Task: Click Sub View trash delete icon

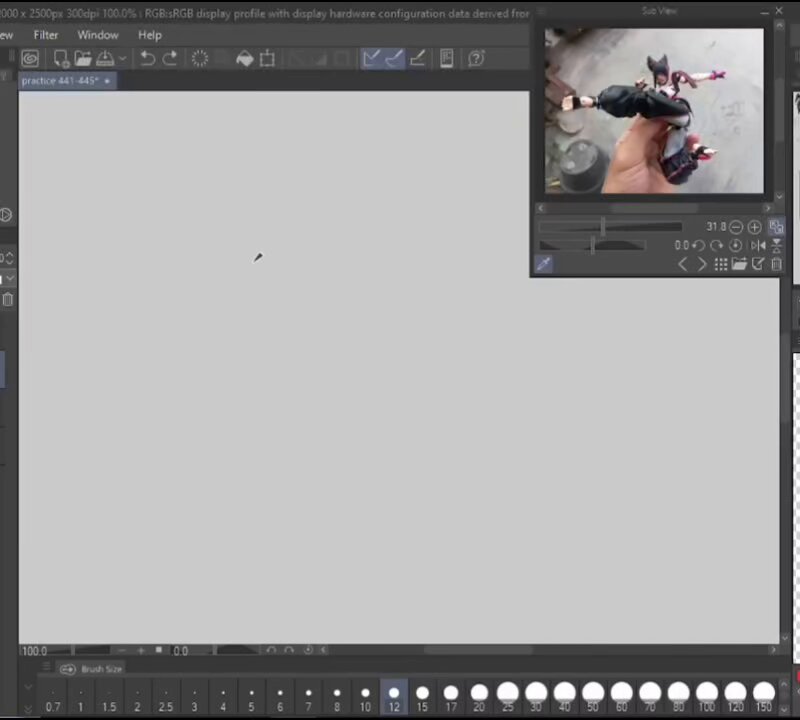Action: point(777,264)
